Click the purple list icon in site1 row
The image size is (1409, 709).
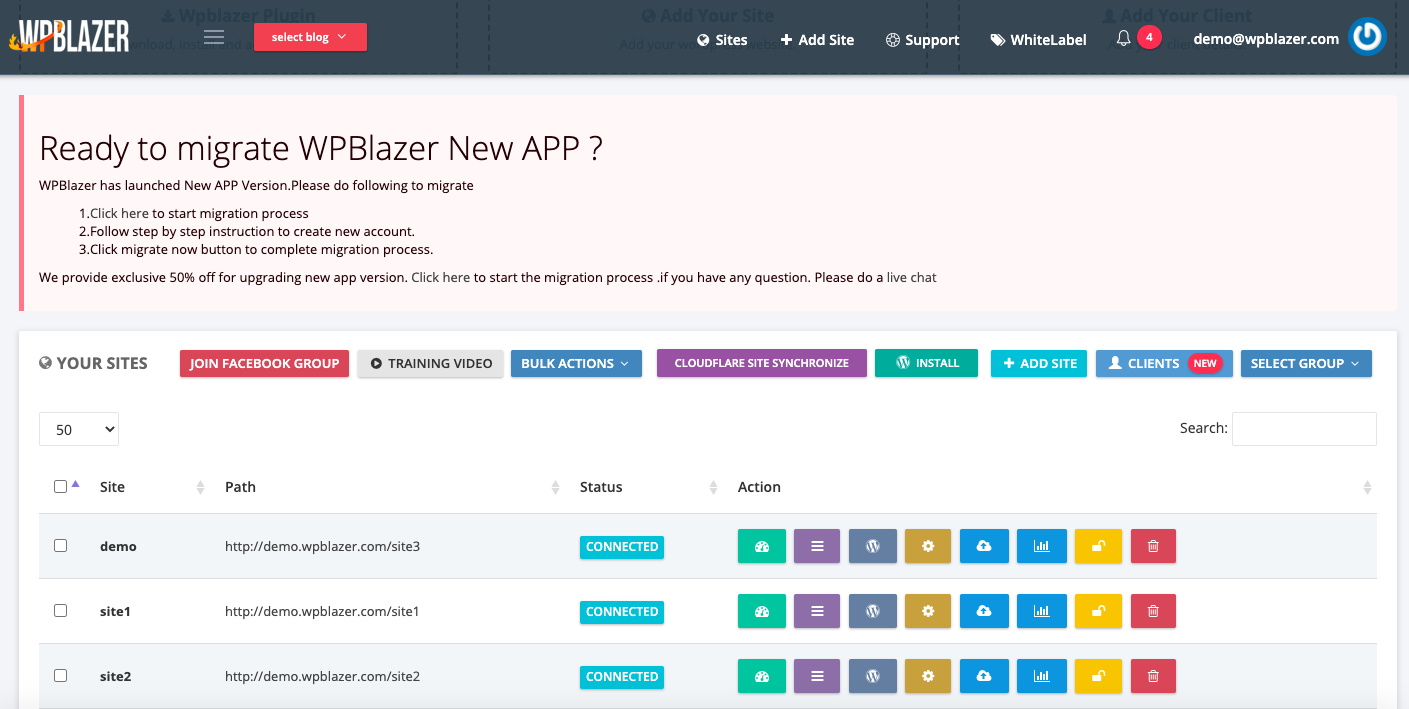tap(818, 611)
